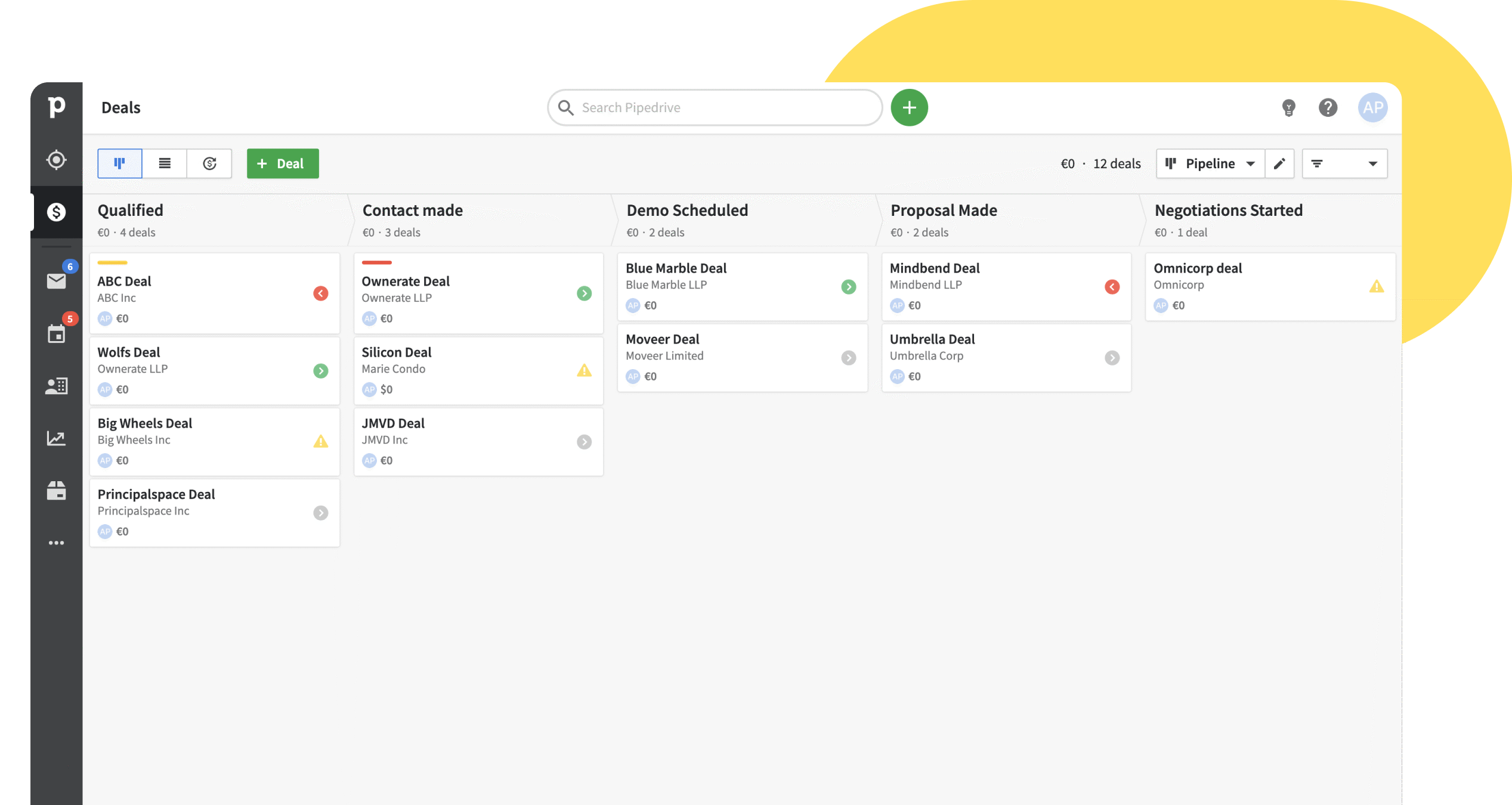Switch to list view

click(x=165, y=163)
